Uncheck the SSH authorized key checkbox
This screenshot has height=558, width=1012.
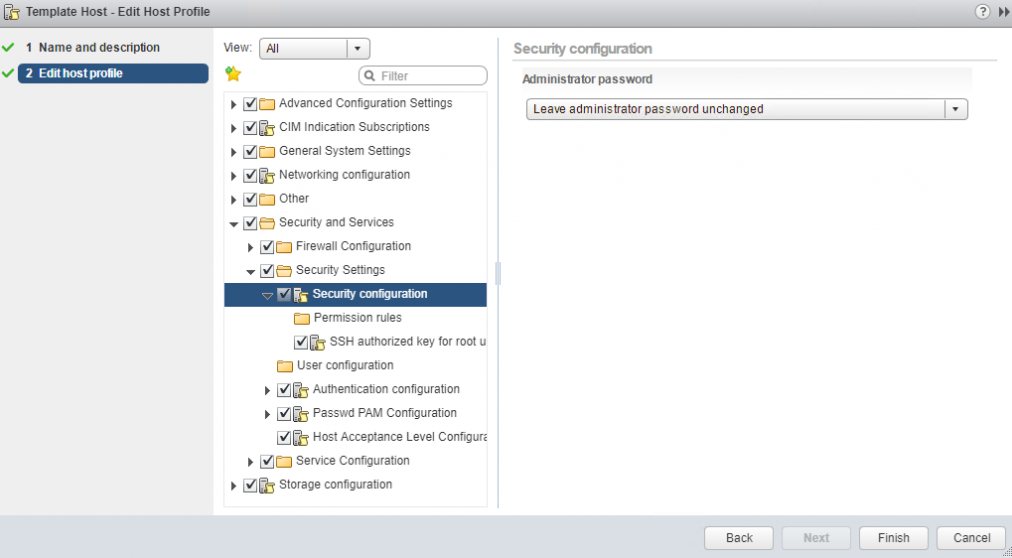point(301,342)
